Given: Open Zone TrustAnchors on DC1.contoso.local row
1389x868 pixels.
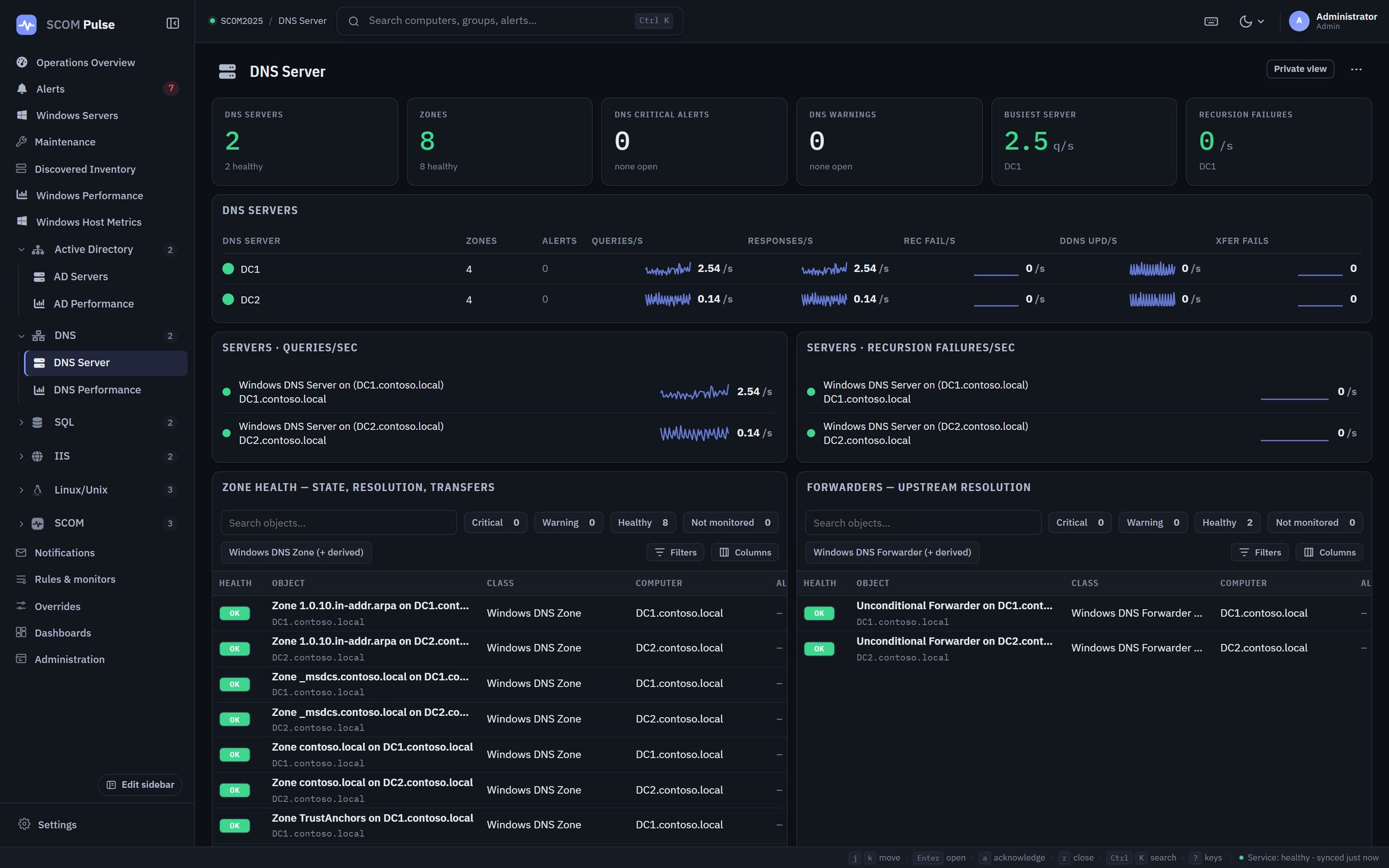Looking at the screenshot, I should click(x=499, y=825).
